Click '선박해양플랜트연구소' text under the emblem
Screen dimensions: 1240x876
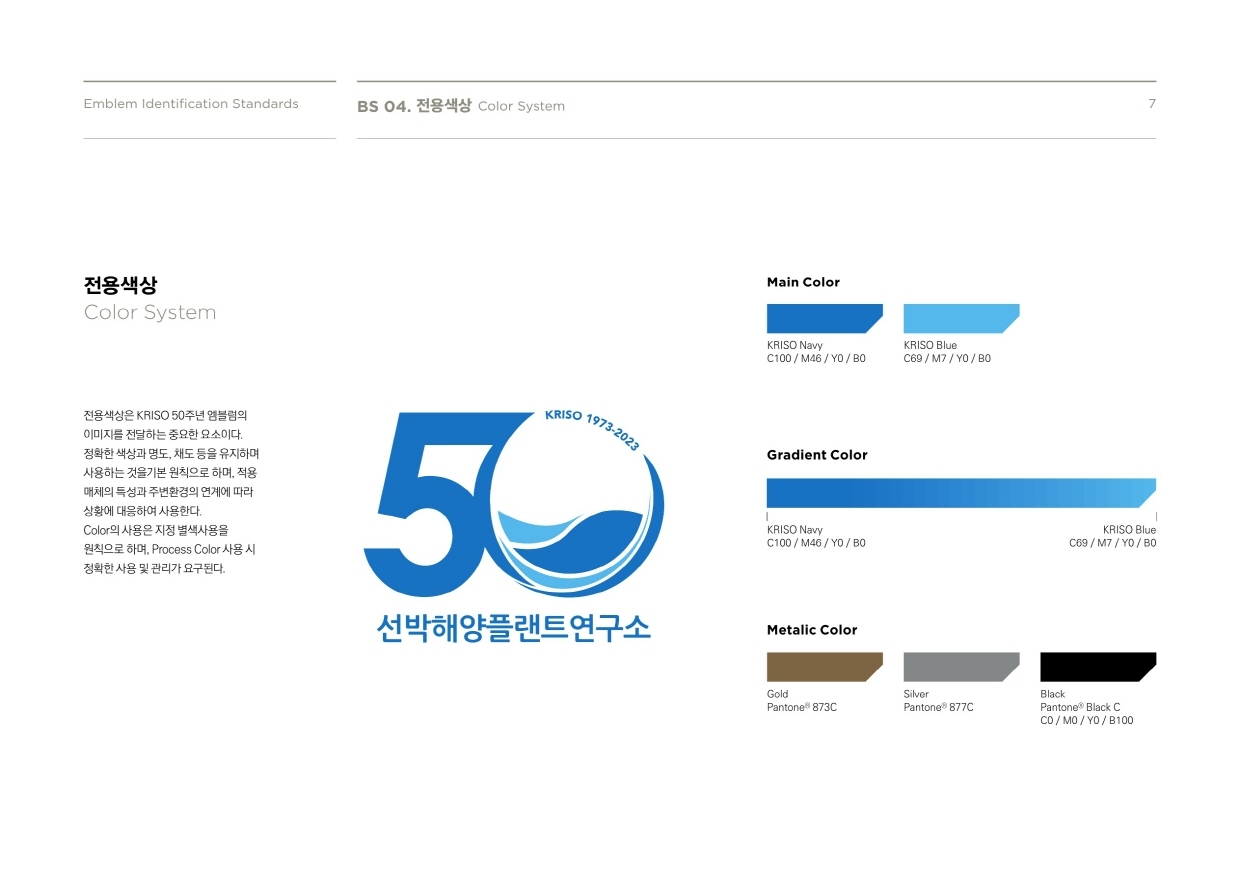tap(514, 627)
